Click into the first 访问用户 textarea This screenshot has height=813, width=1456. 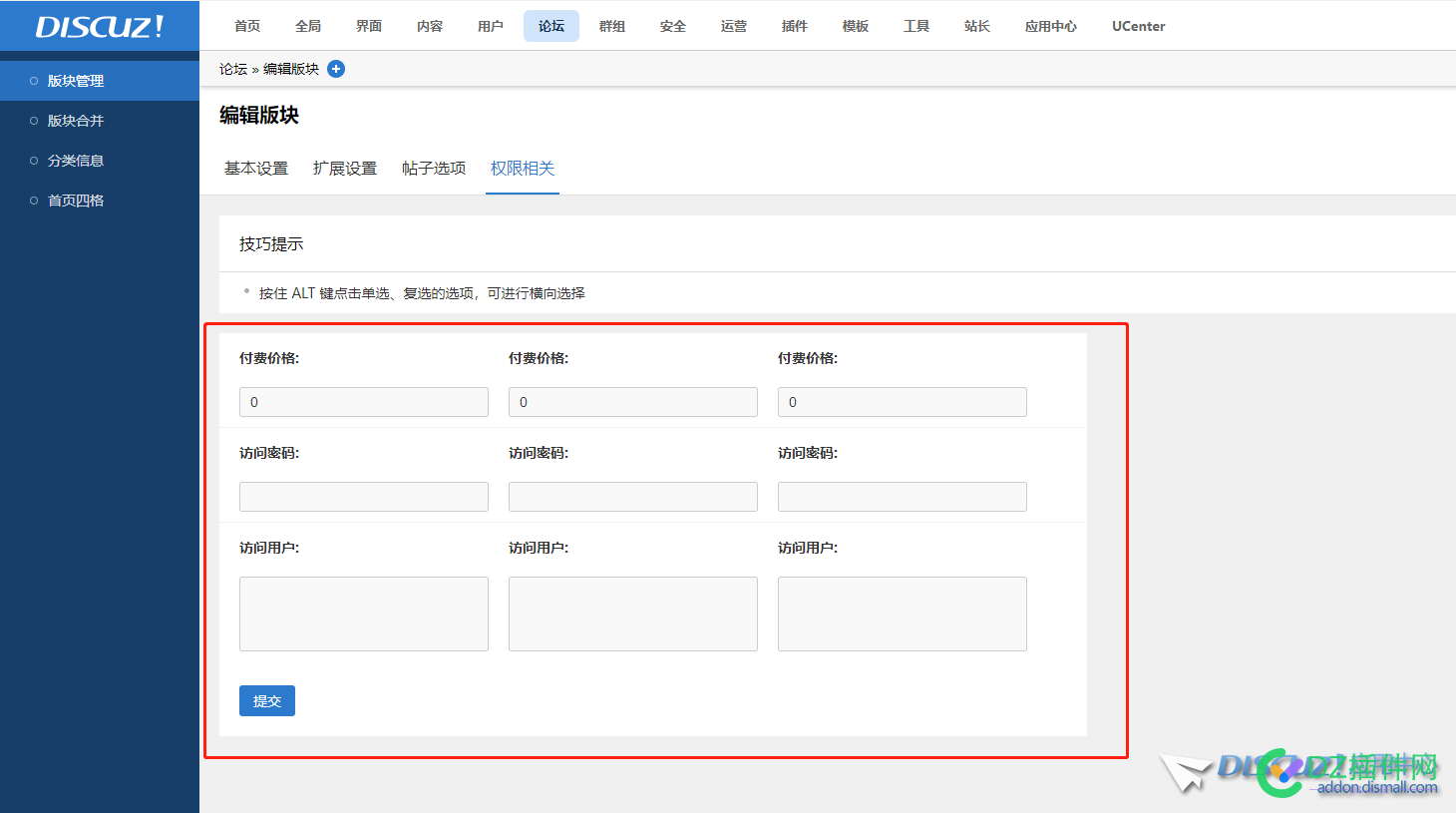364,613
